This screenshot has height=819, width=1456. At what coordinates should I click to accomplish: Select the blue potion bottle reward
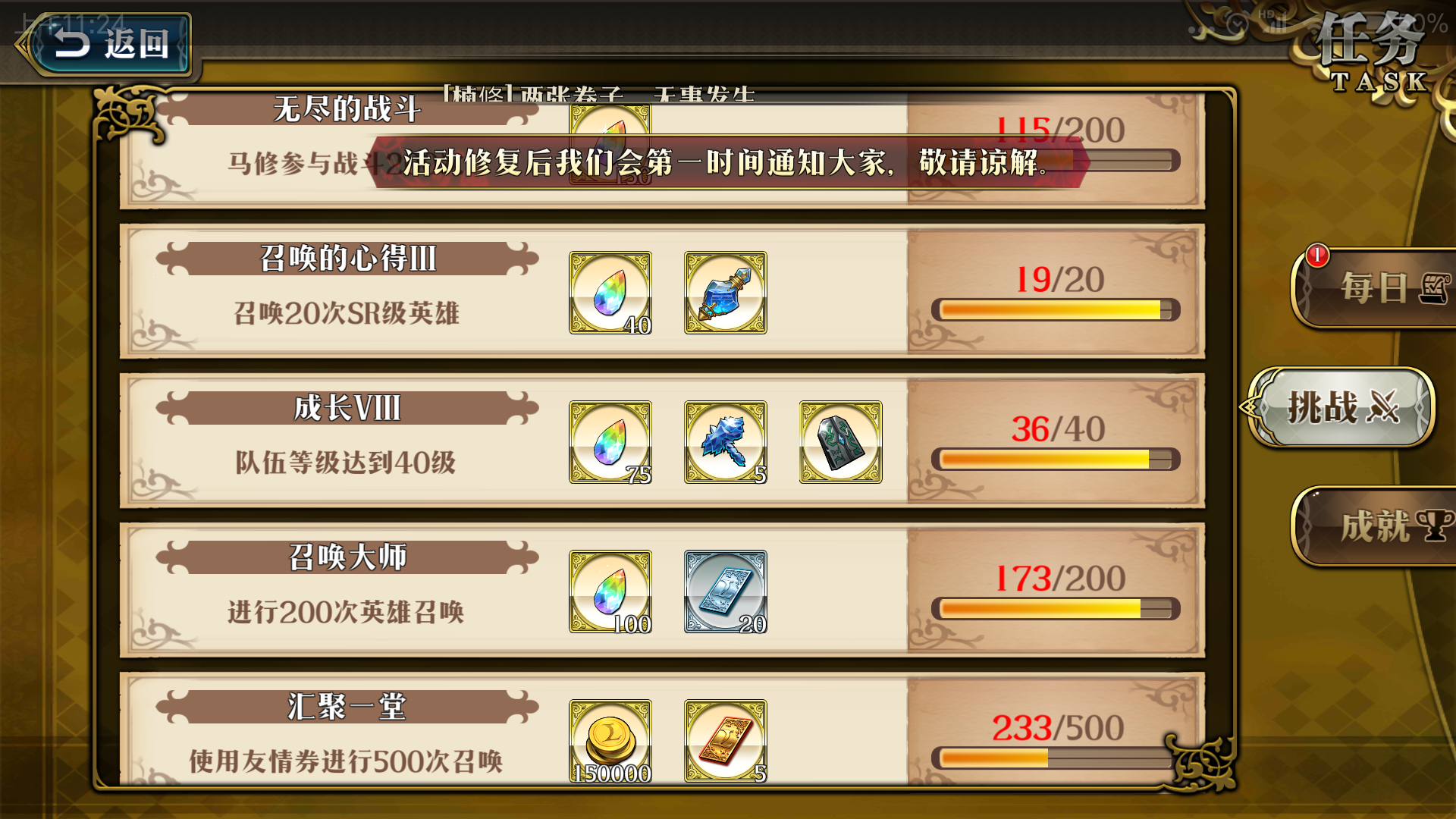[726, 293]
